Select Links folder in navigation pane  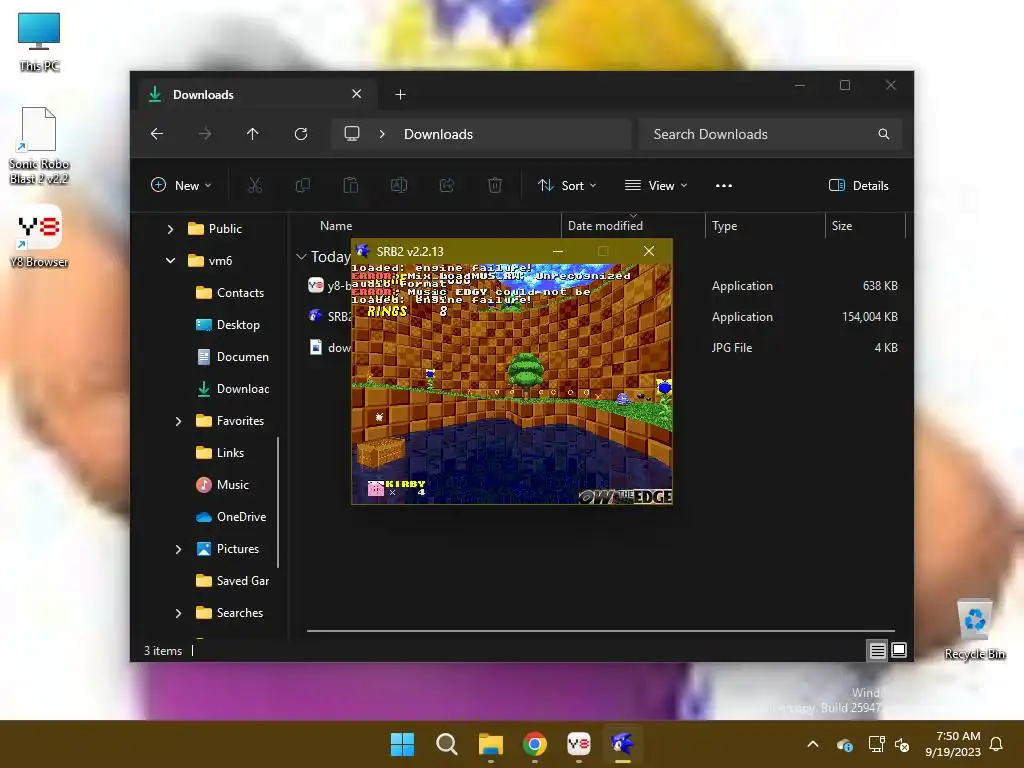pos(220,453)
